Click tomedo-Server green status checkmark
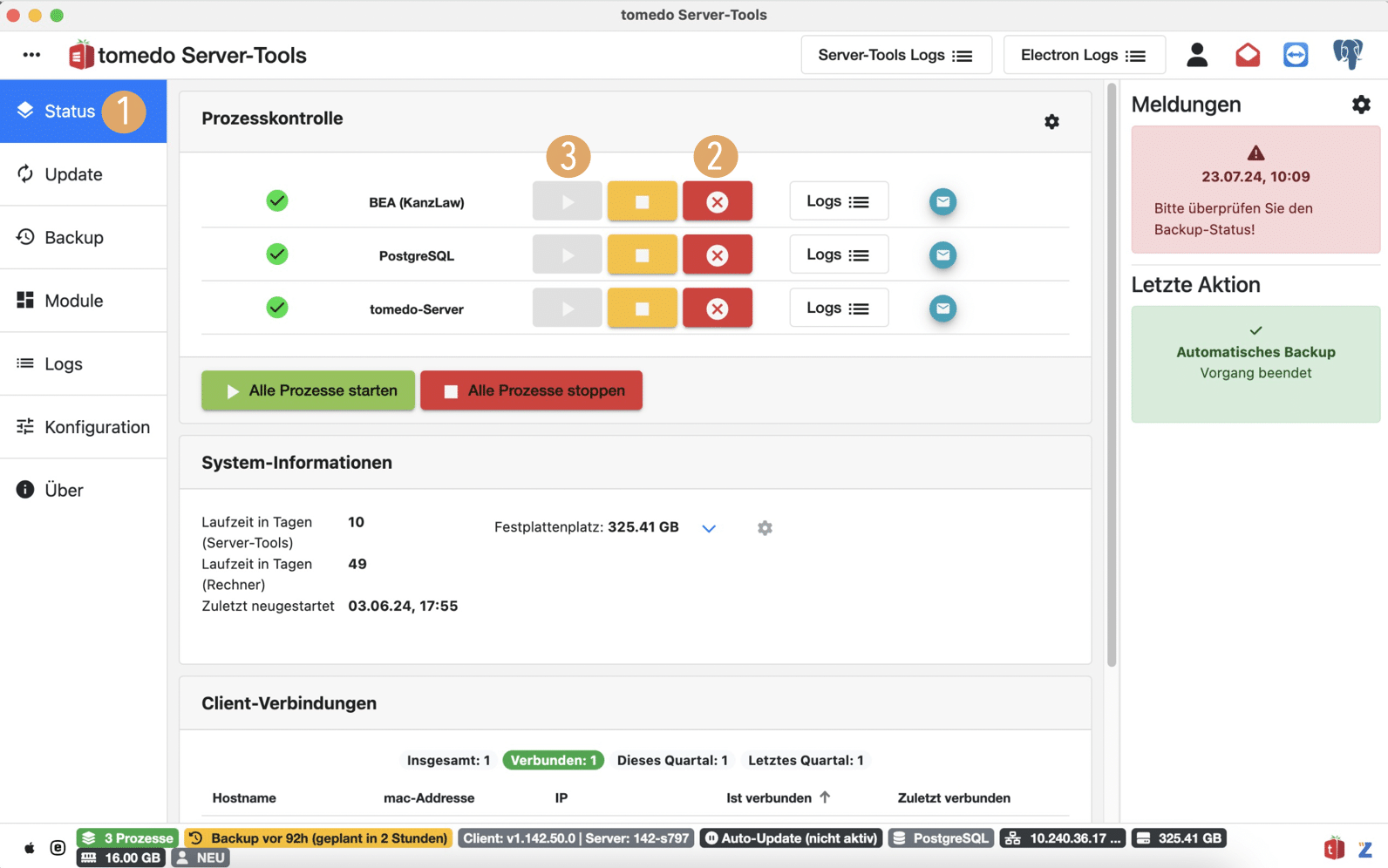Image resolution: width=1388 pixels, height=868 pixels. click(x=277, y=308)
